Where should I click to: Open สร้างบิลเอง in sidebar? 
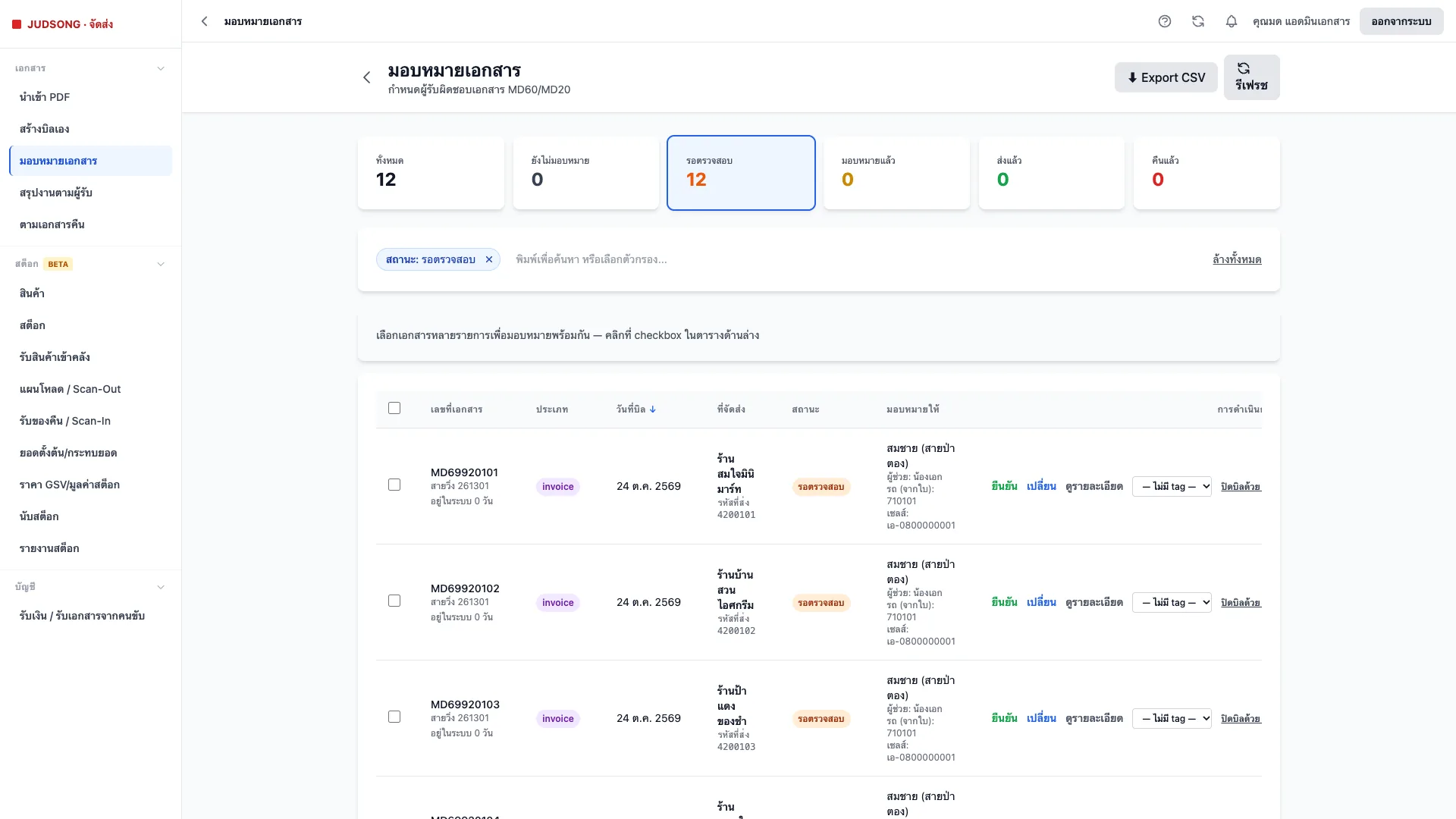coord(91,129)
